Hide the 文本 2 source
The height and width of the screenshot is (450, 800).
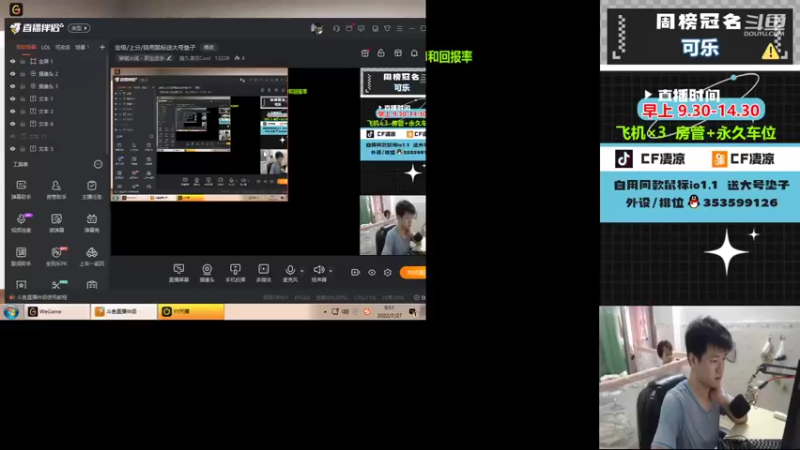pyautogui.click(x=13, y=111)
